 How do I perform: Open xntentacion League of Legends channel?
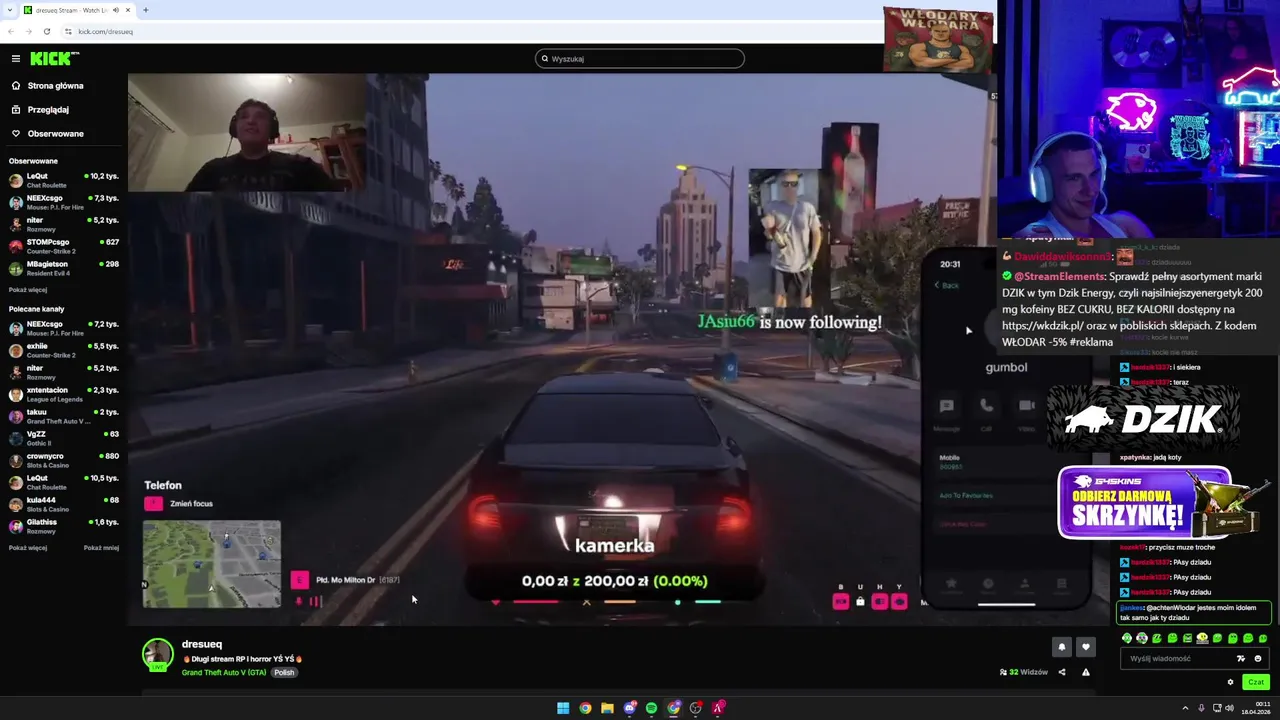coord(62,393)
